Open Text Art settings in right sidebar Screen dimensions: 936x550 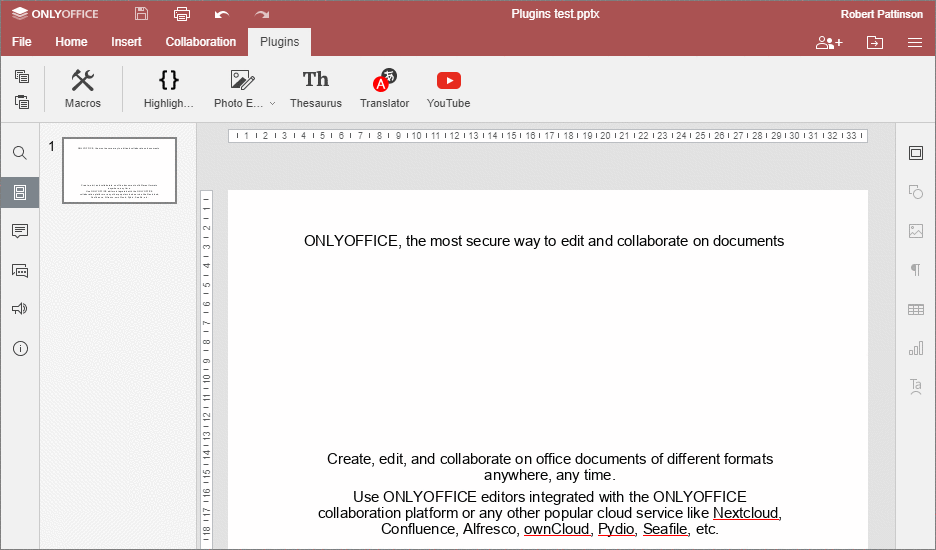tap(916, 386)
